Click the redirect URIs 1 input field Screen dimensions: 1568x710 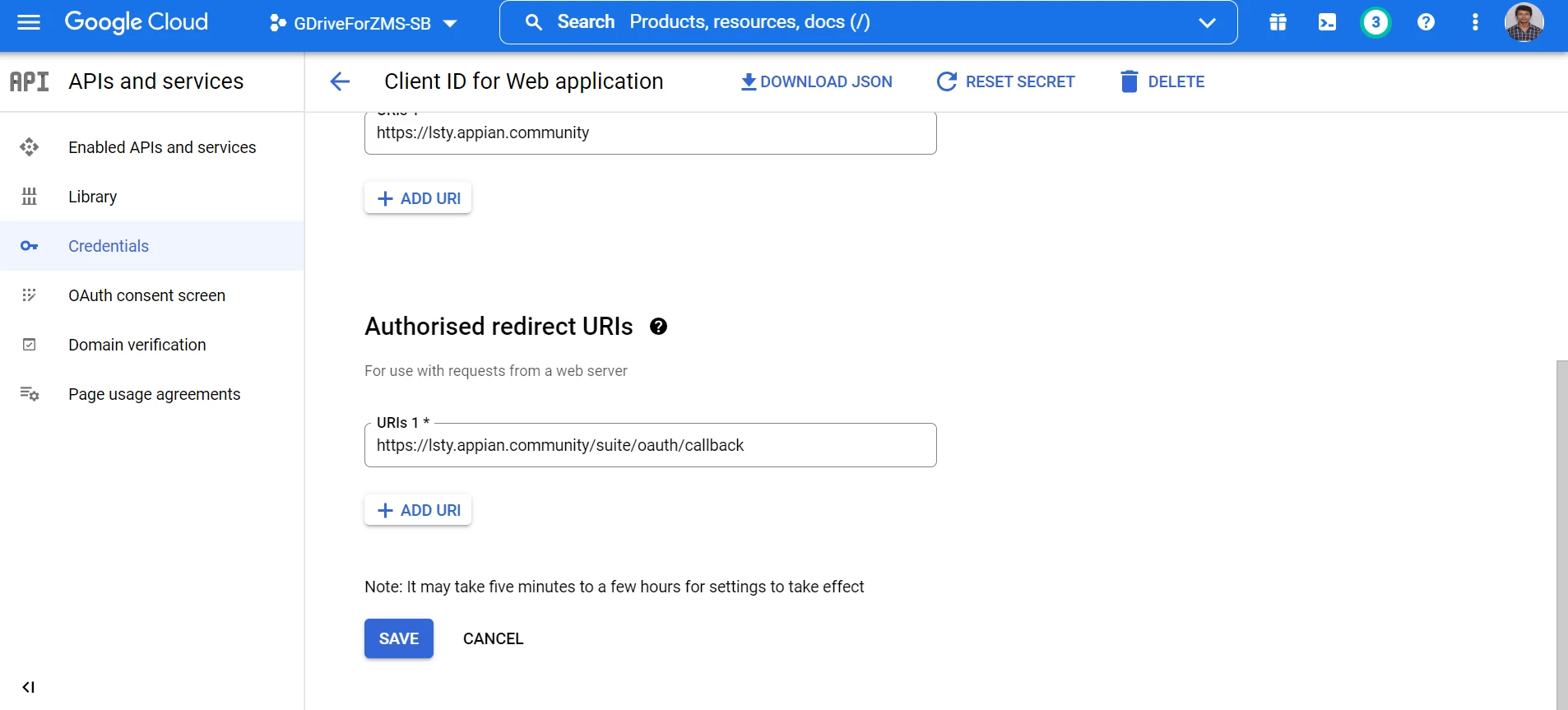coord(650,445)
